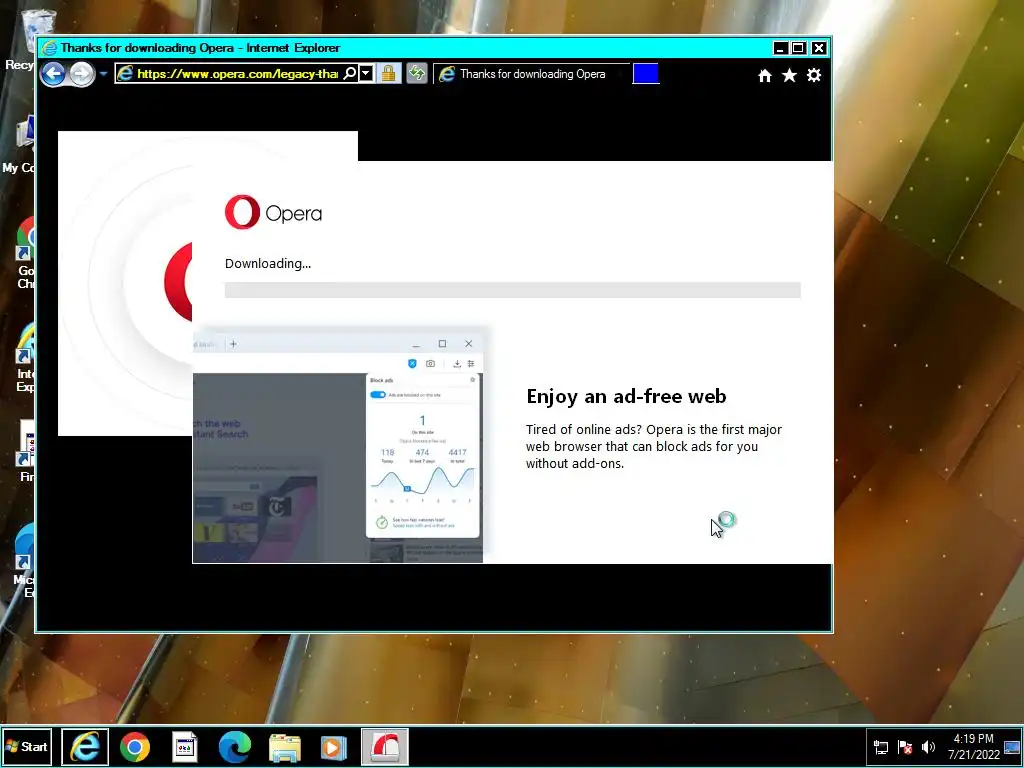The image size is (1024, 768).
Task: Click the Opera logo on the page
Action: [x=273, y=212]
